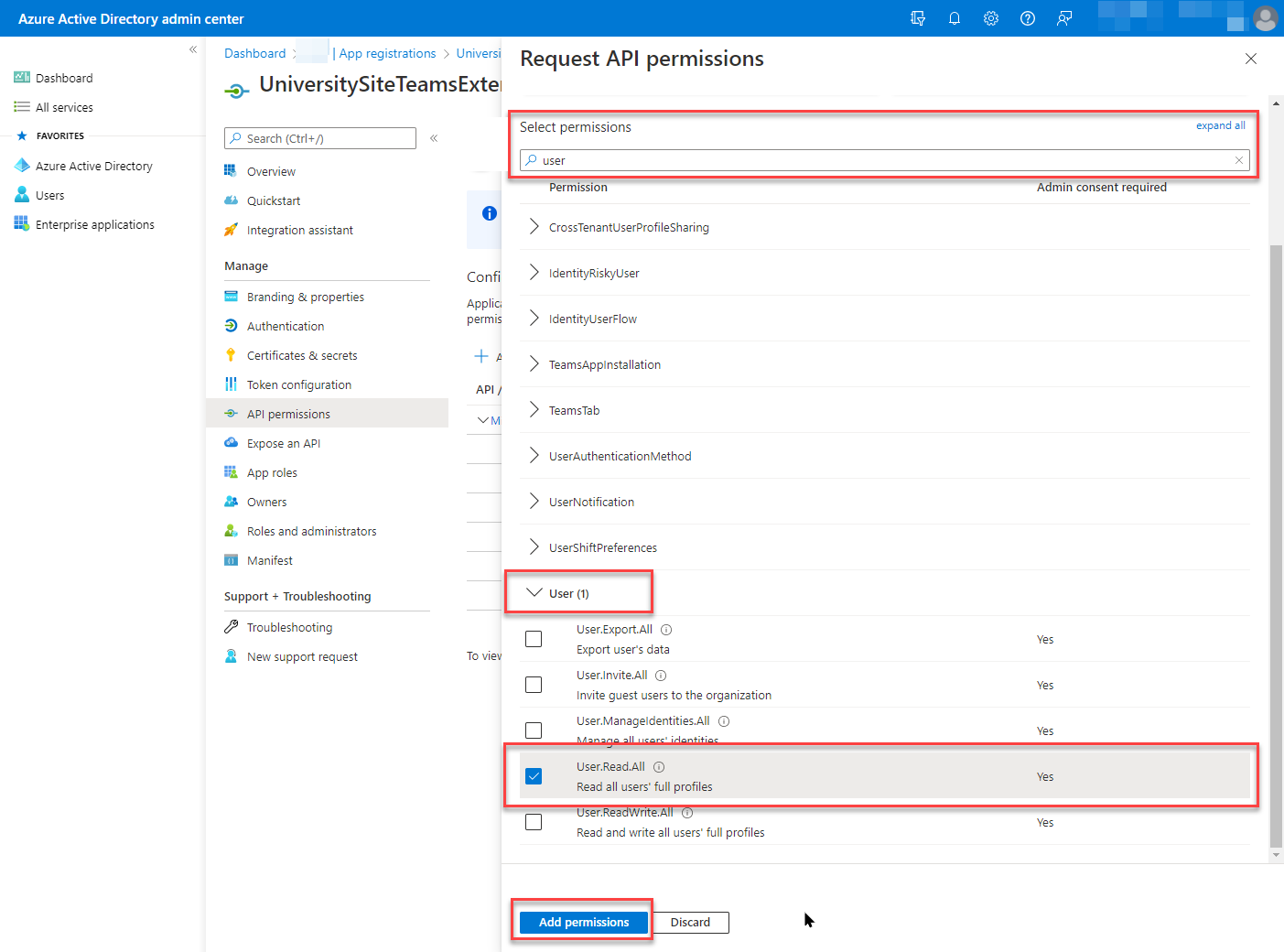The width and height of the screenshot is (1284, 952).
Task: Show info for User.Read.All
Action: [x=659, y=767]
